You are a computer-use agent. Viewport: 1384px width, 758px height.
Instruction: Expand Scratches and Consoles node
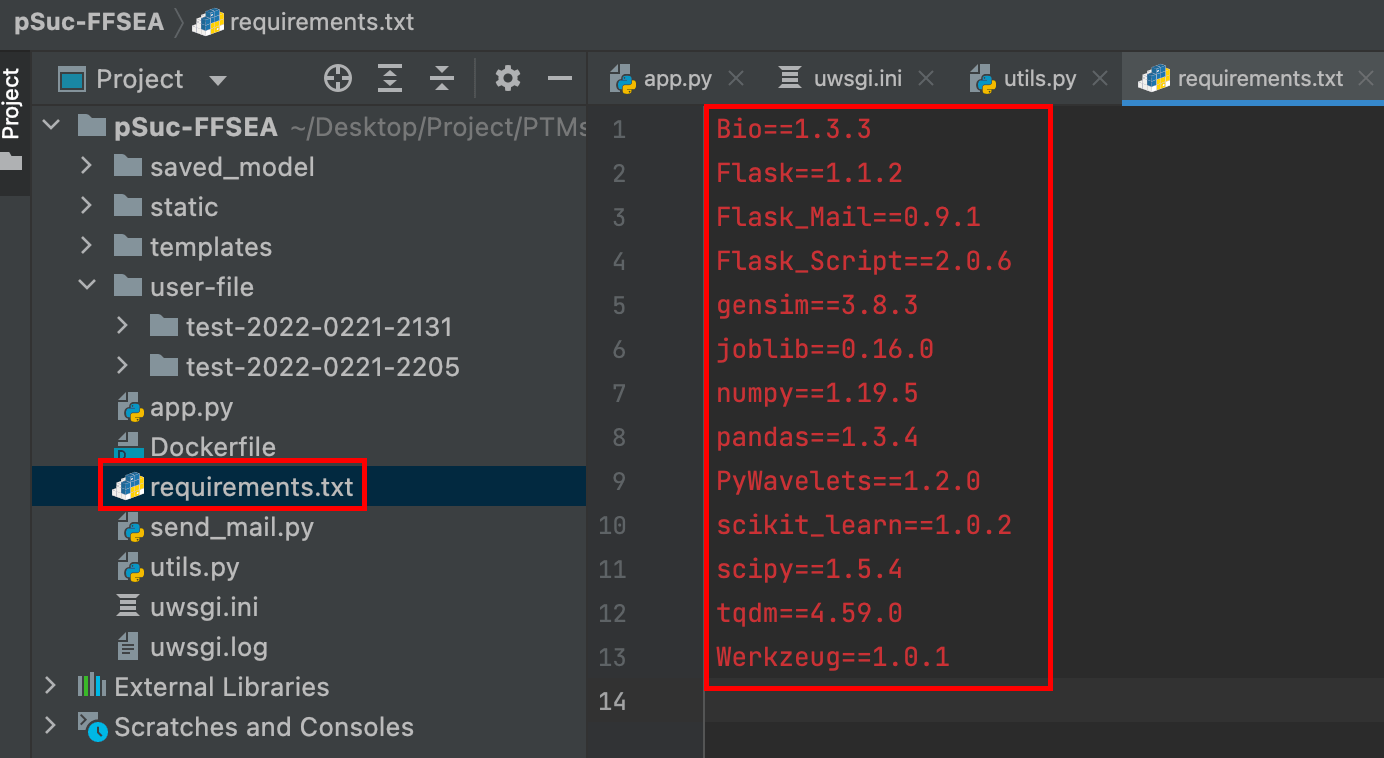pos(50,726)
